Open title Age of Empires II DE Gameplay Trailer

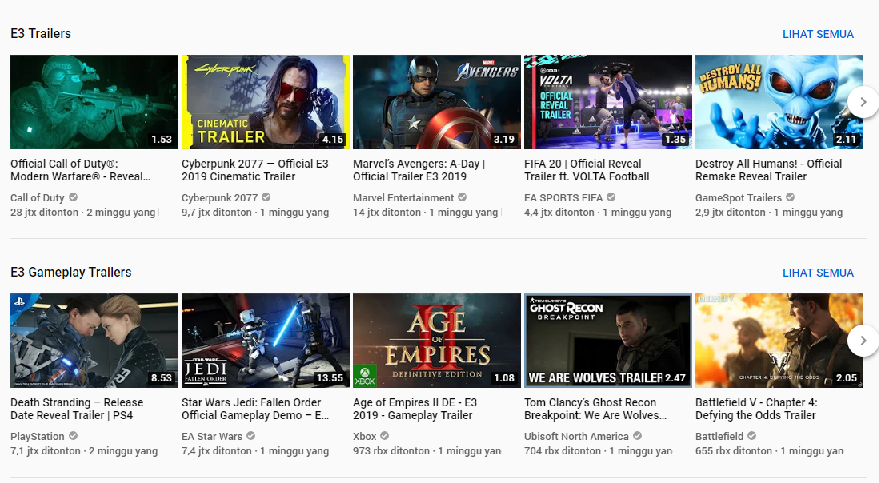(415, 409)
